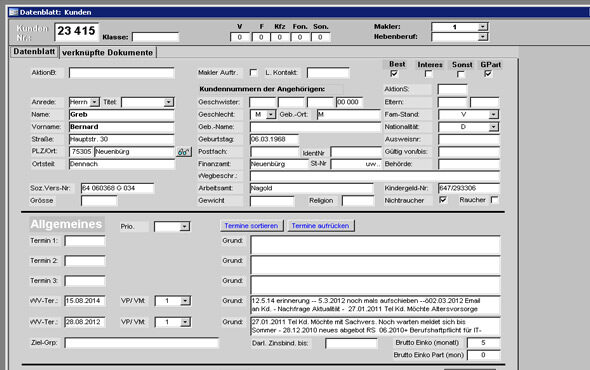The width and height of the screenshot is (590, 370).
Task: Open the VP/VM dropdown next to 28.08.2012
Action: 185,322
